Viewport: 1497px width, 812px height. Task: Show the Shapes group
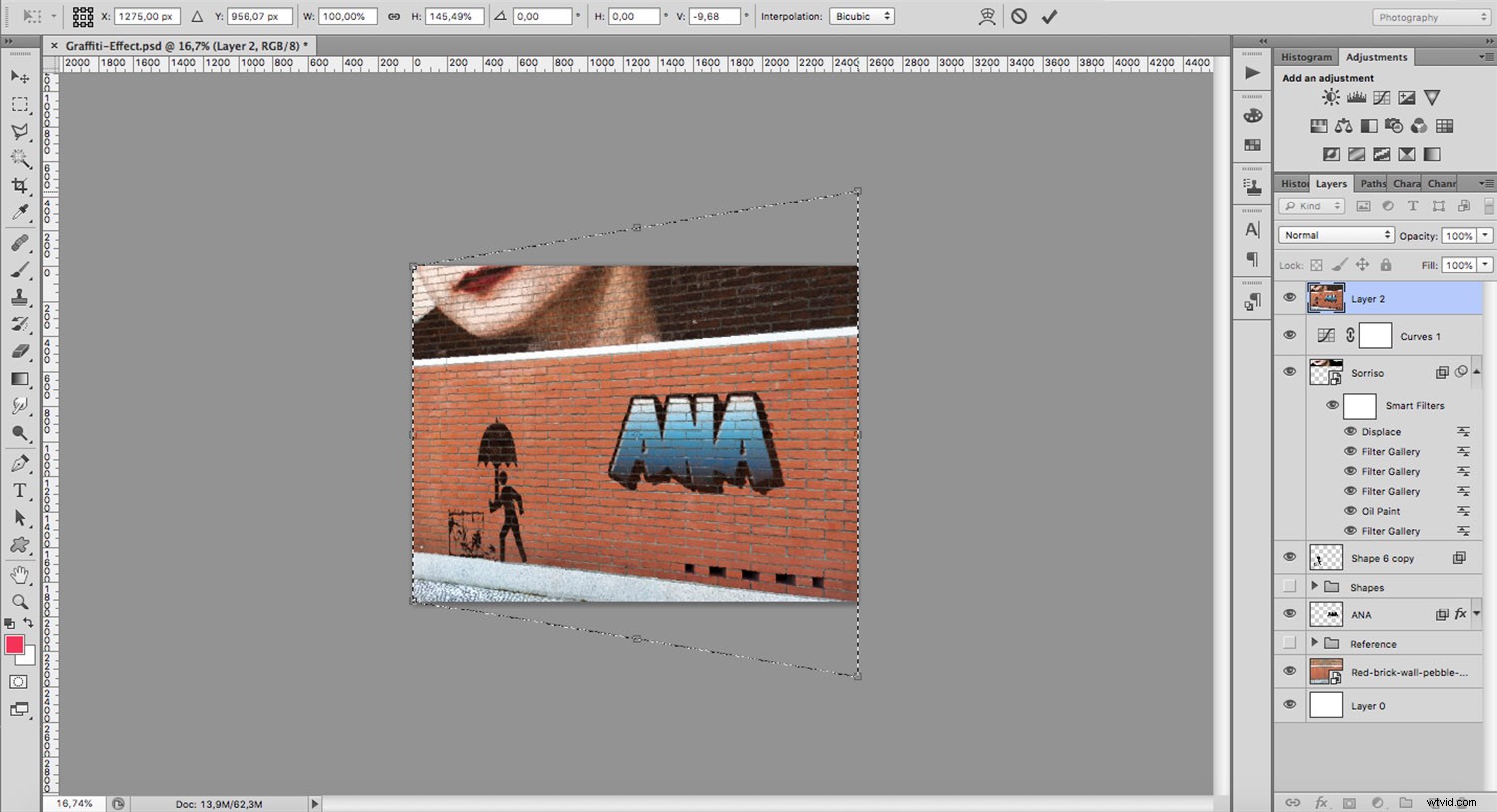coord(1290,587)
